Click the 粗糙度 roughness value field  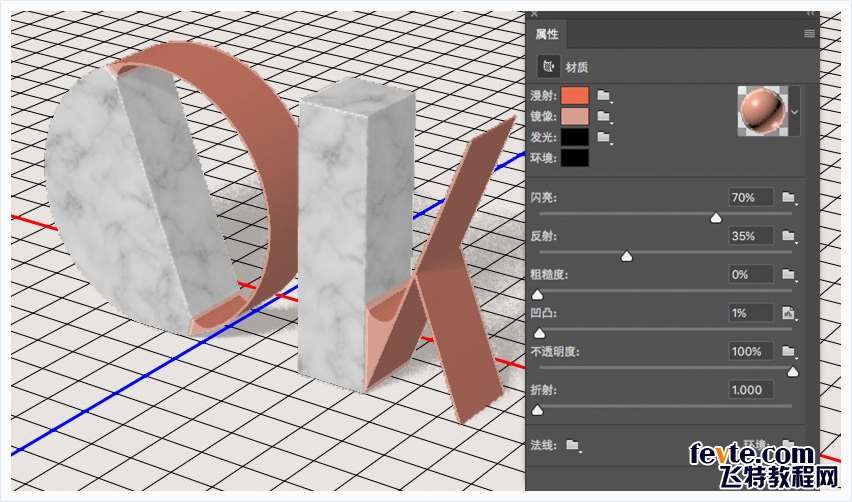(x=751, y=274)
